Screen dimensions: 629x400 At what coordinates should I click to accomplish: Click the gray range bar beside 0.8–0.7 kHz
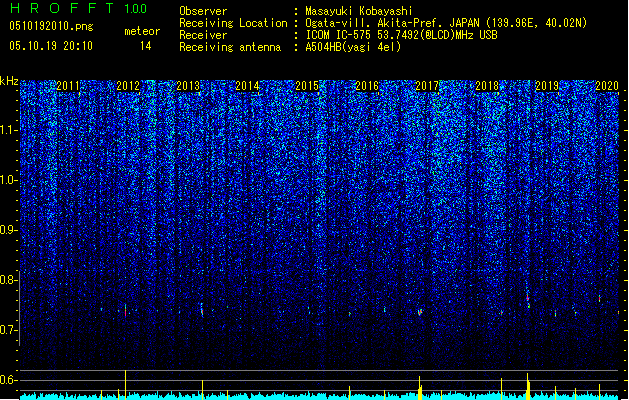point(19,308)
